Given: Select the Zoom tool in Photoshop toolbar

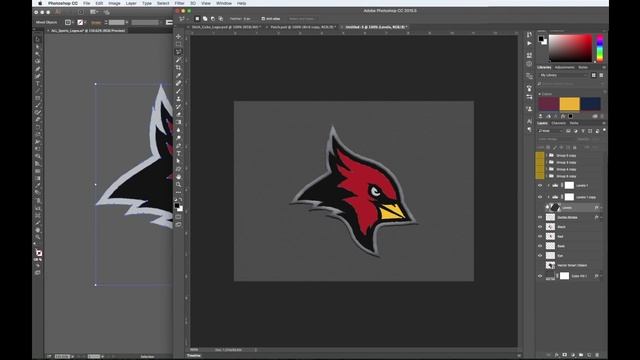Looking at the screenshot, I should pyautogui.click(x=179, y=184).
